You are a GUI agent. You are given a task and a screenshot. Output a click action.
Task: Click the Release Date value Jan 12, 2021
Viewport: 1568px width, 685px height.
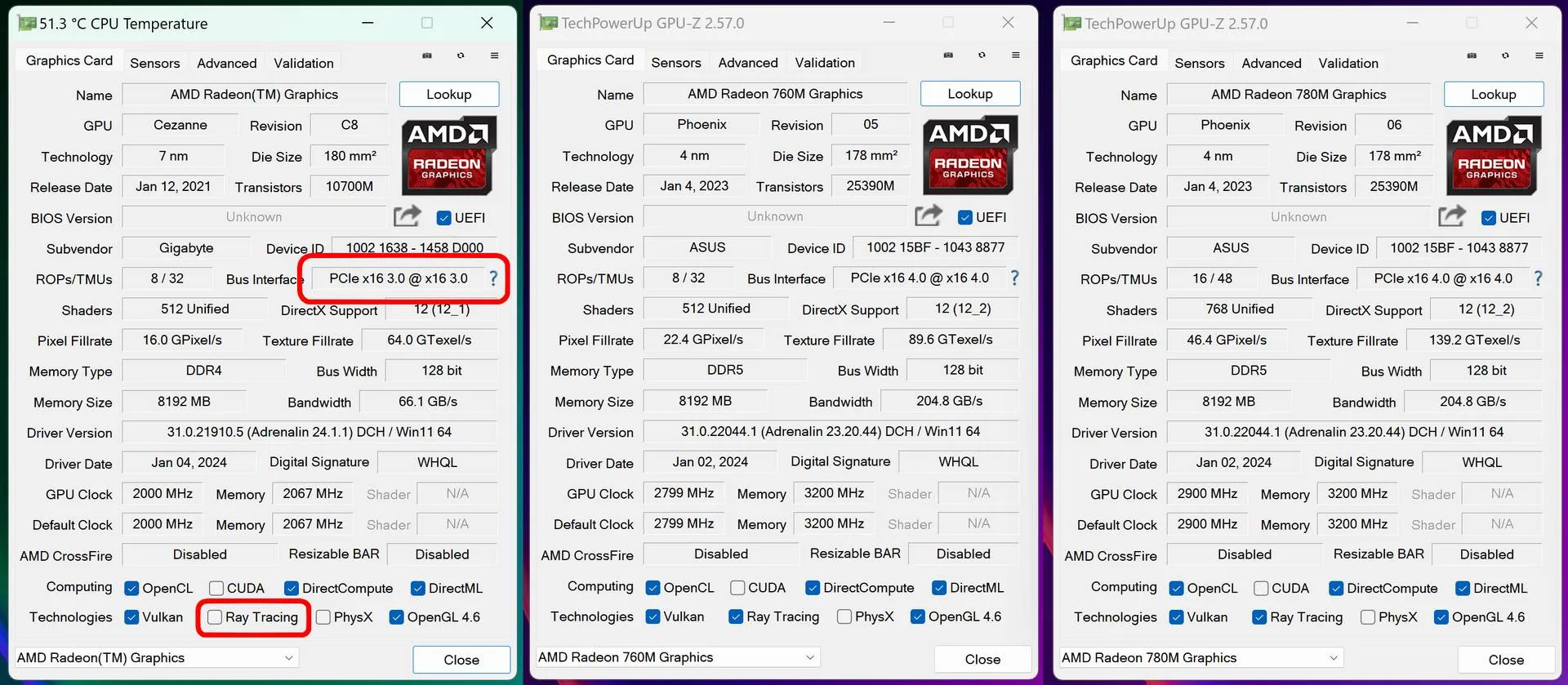coord(173,187)
